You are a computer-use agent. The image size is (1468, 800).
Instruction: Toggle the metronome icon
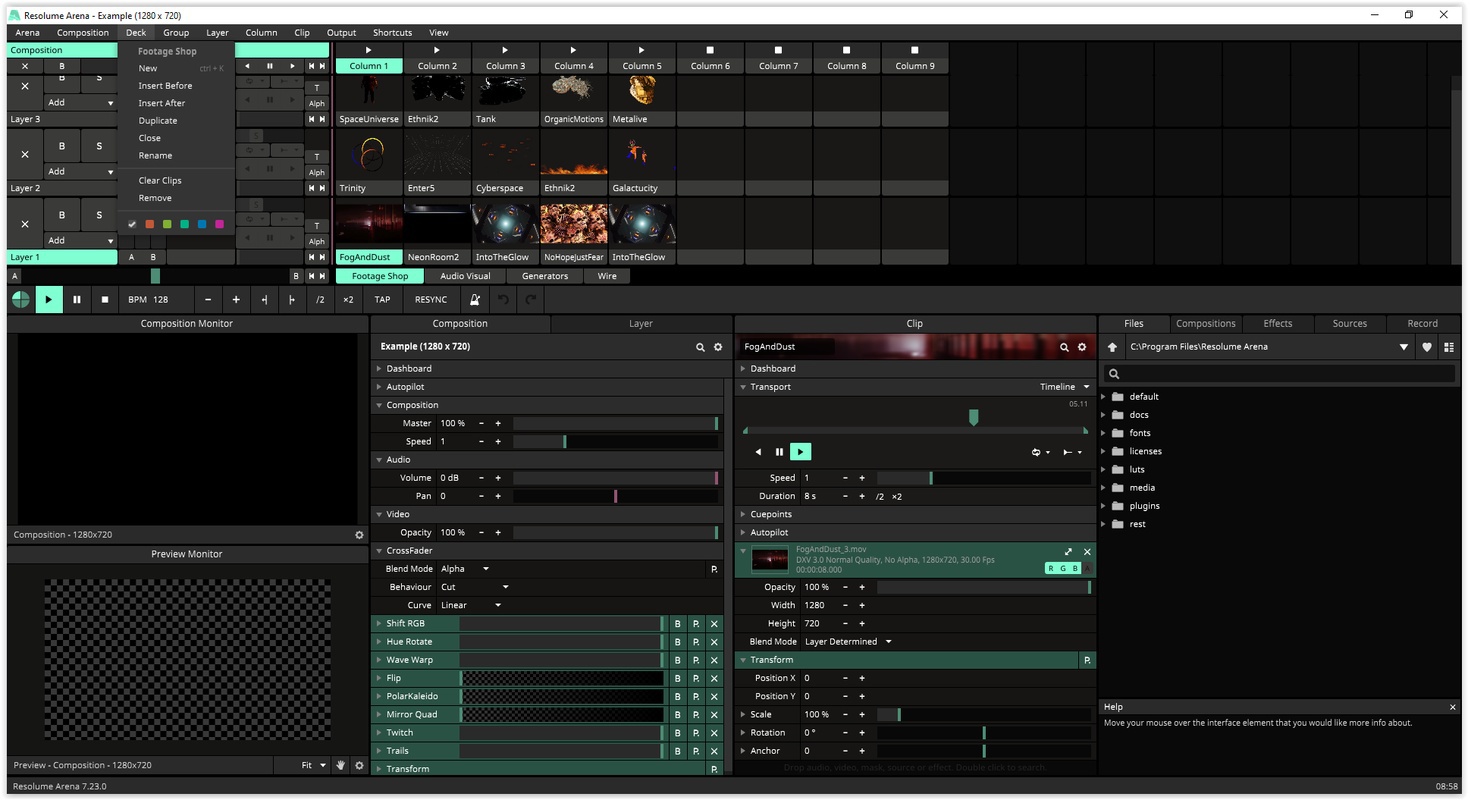(475, 299)
